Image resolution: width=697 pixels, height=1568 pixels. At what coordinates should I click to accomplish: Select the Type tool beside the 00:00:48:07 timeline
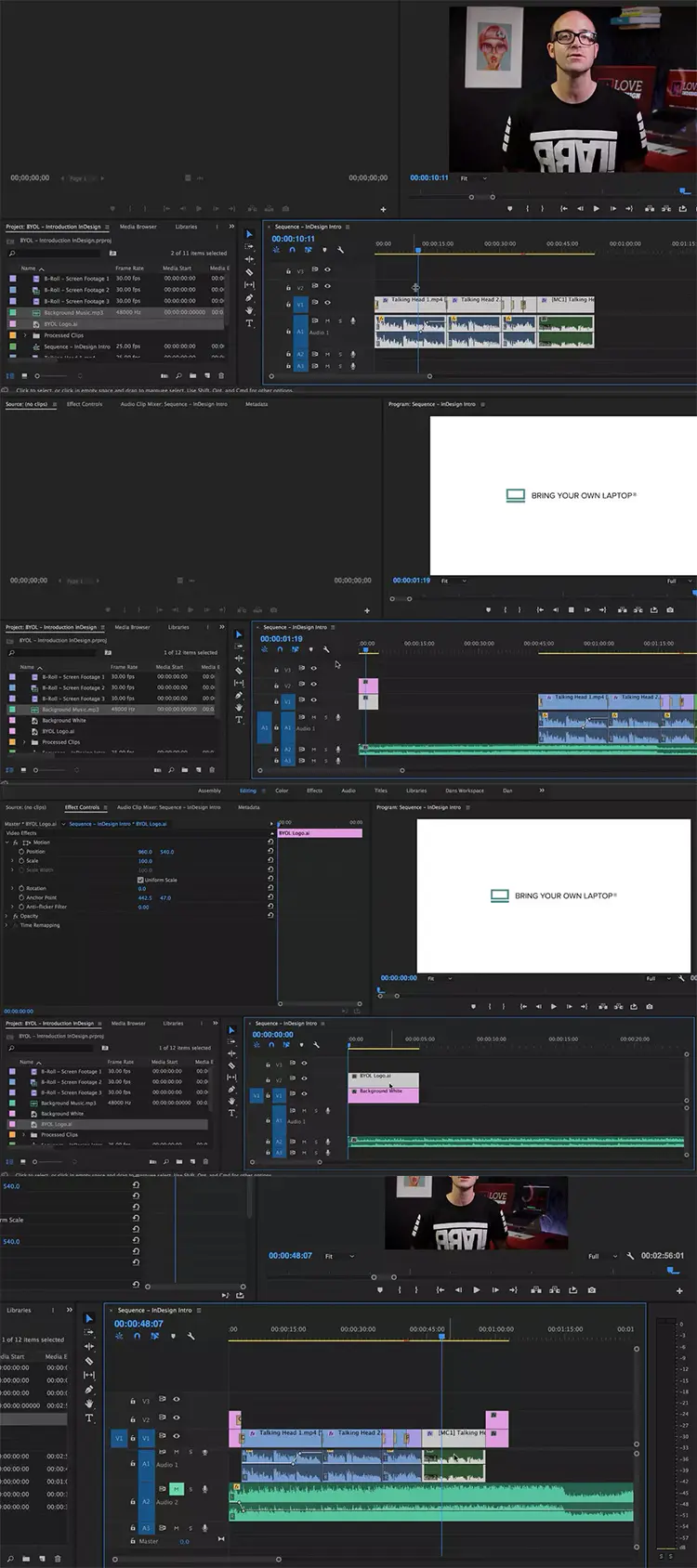[x=89, y=1418]
